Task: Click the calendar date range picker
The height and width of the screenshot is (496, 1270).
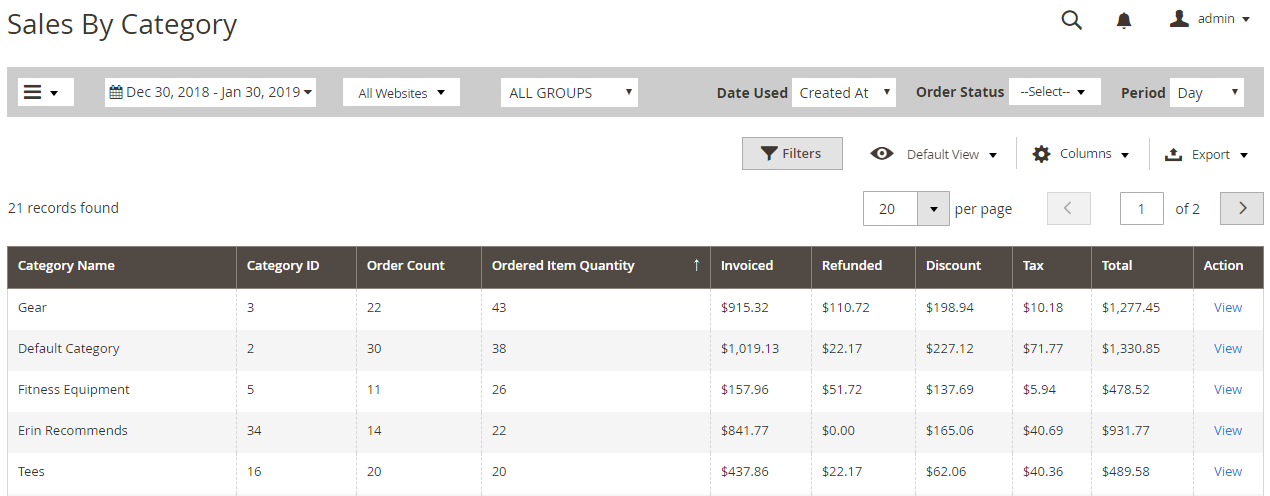Action: coord(210,92)
